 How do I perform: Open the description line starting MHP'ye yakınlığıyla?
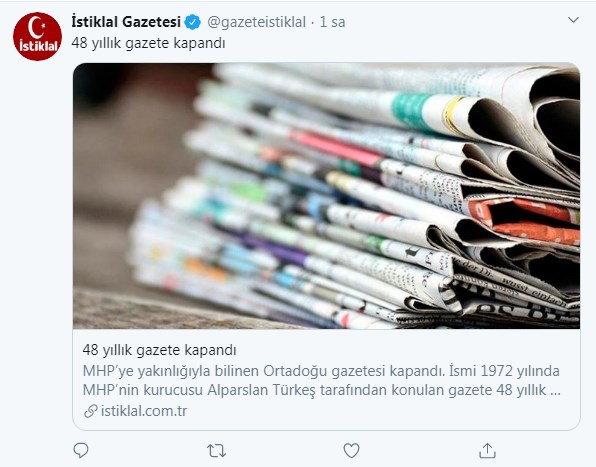coord(321,370)
